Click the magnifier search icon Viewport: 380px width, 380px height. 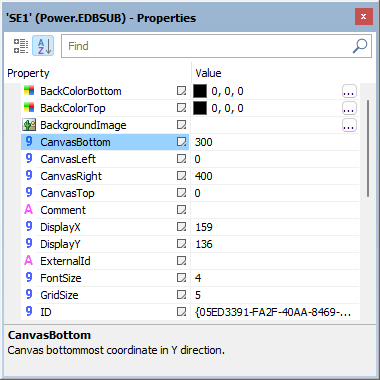360,46
